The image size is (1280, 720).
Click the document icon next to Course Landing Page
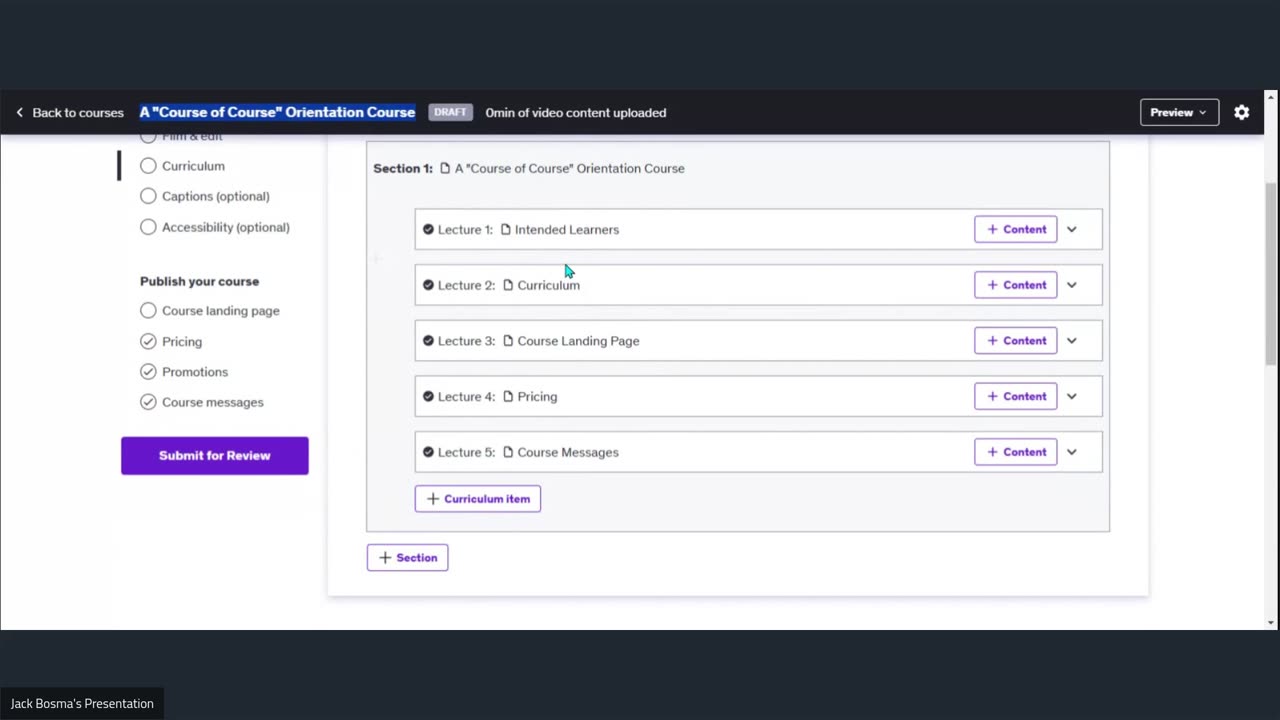[x=508, y=341]
